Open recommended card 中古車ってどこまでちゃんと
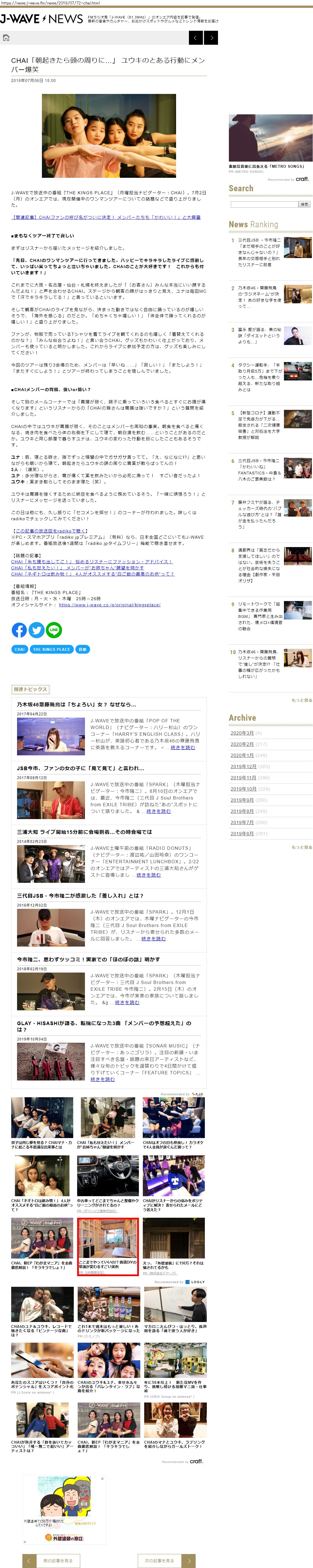The width and height of the screenshot is (313, 1568). [108, 1184]
